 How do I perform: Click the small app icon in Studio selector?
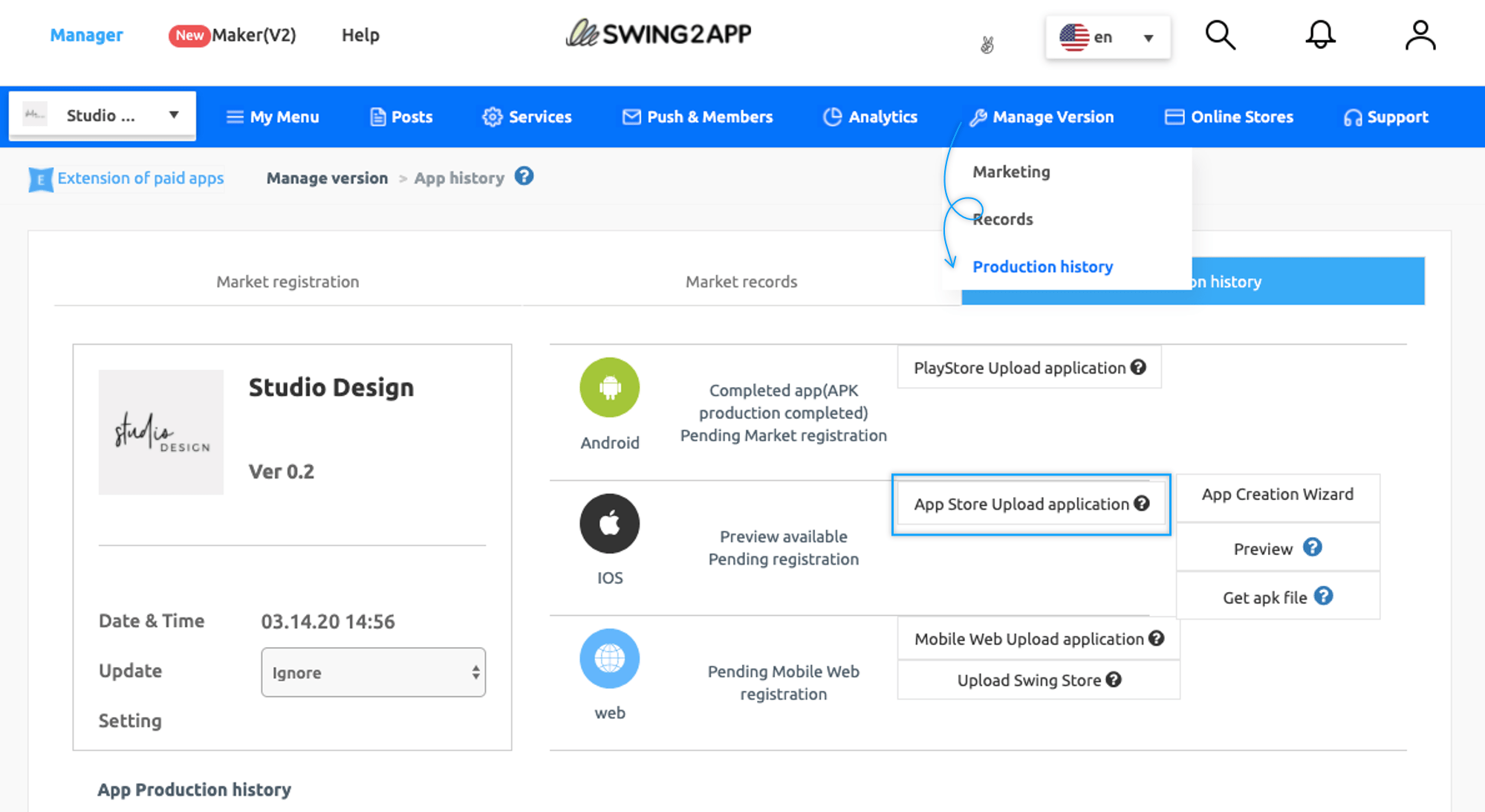[x=35, y=115]
